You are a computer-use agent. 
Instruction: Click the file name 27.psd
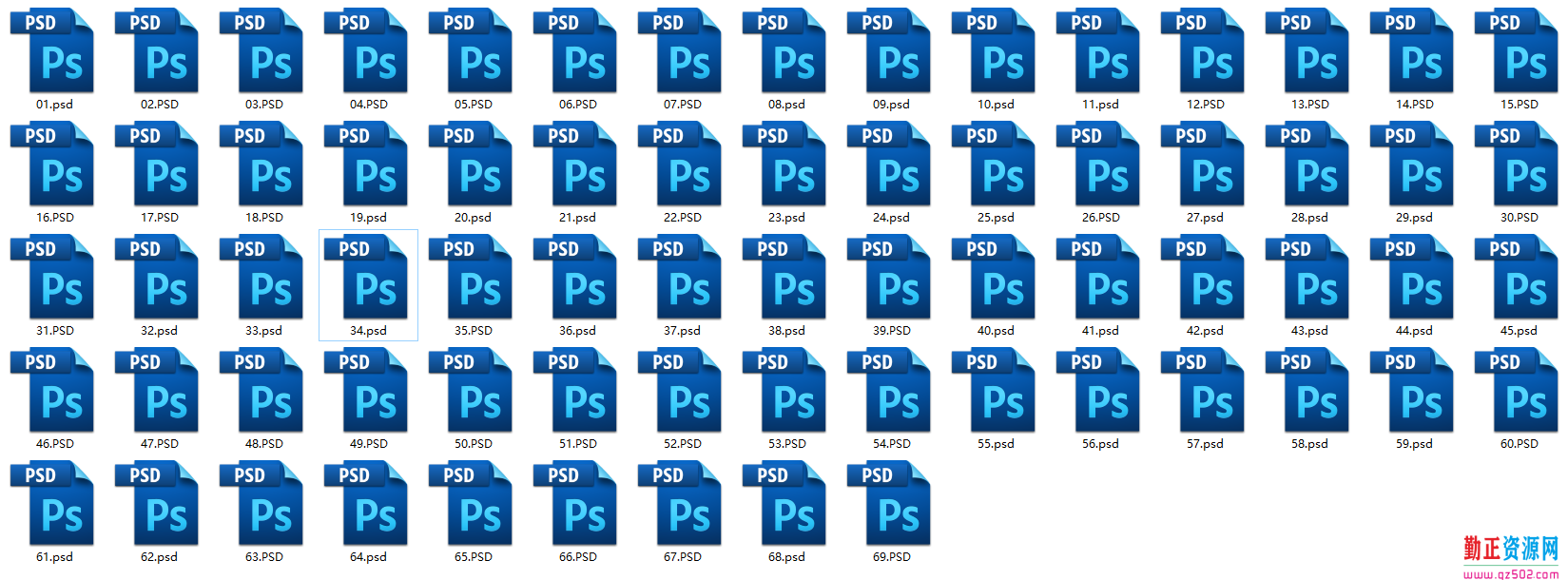[1205, 218]
